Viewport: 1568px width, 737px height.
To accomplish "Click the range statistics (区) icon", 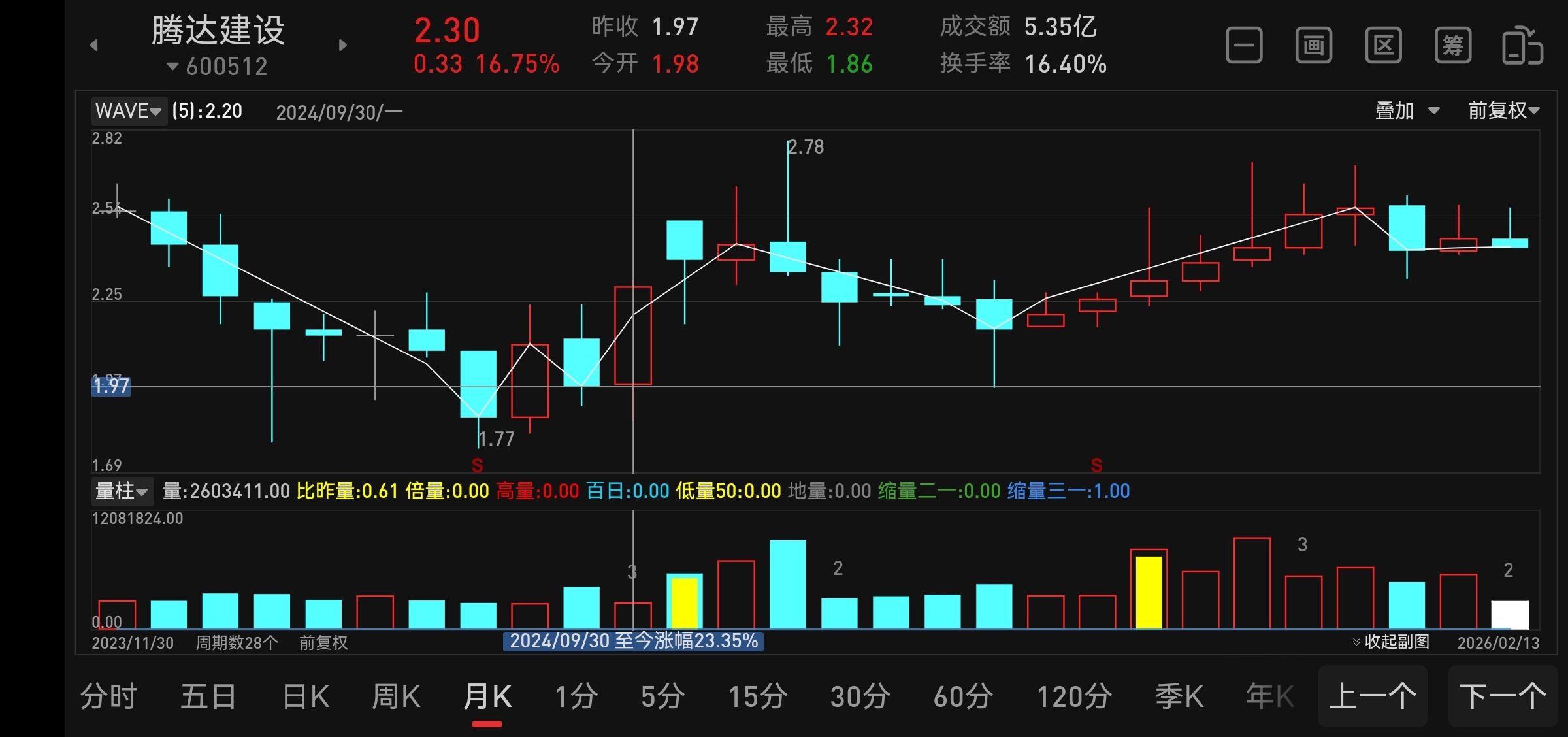I will click(1383, 46).
